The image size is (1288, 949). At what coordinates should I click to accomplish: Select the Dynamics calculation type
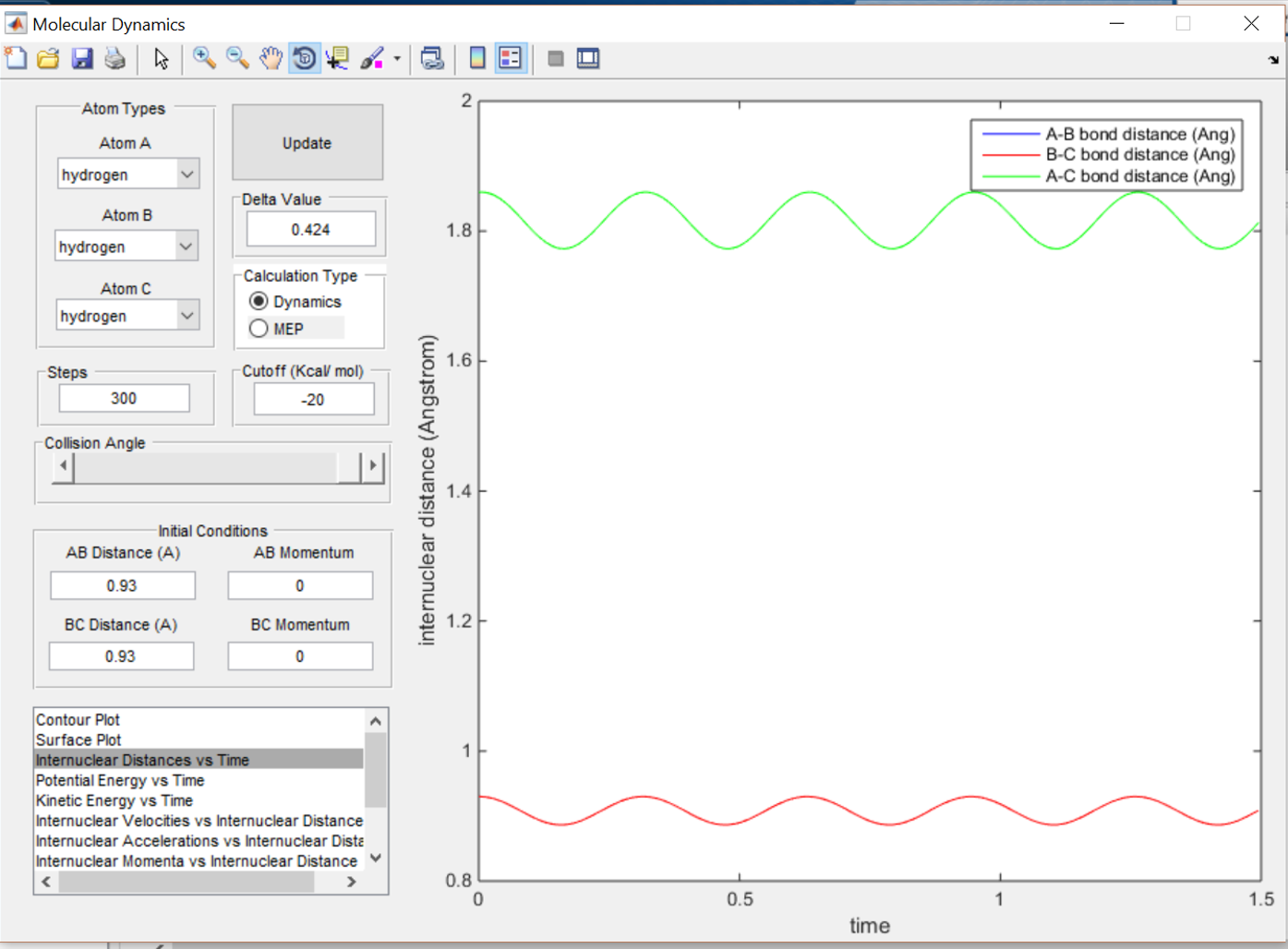coord(259,302)
